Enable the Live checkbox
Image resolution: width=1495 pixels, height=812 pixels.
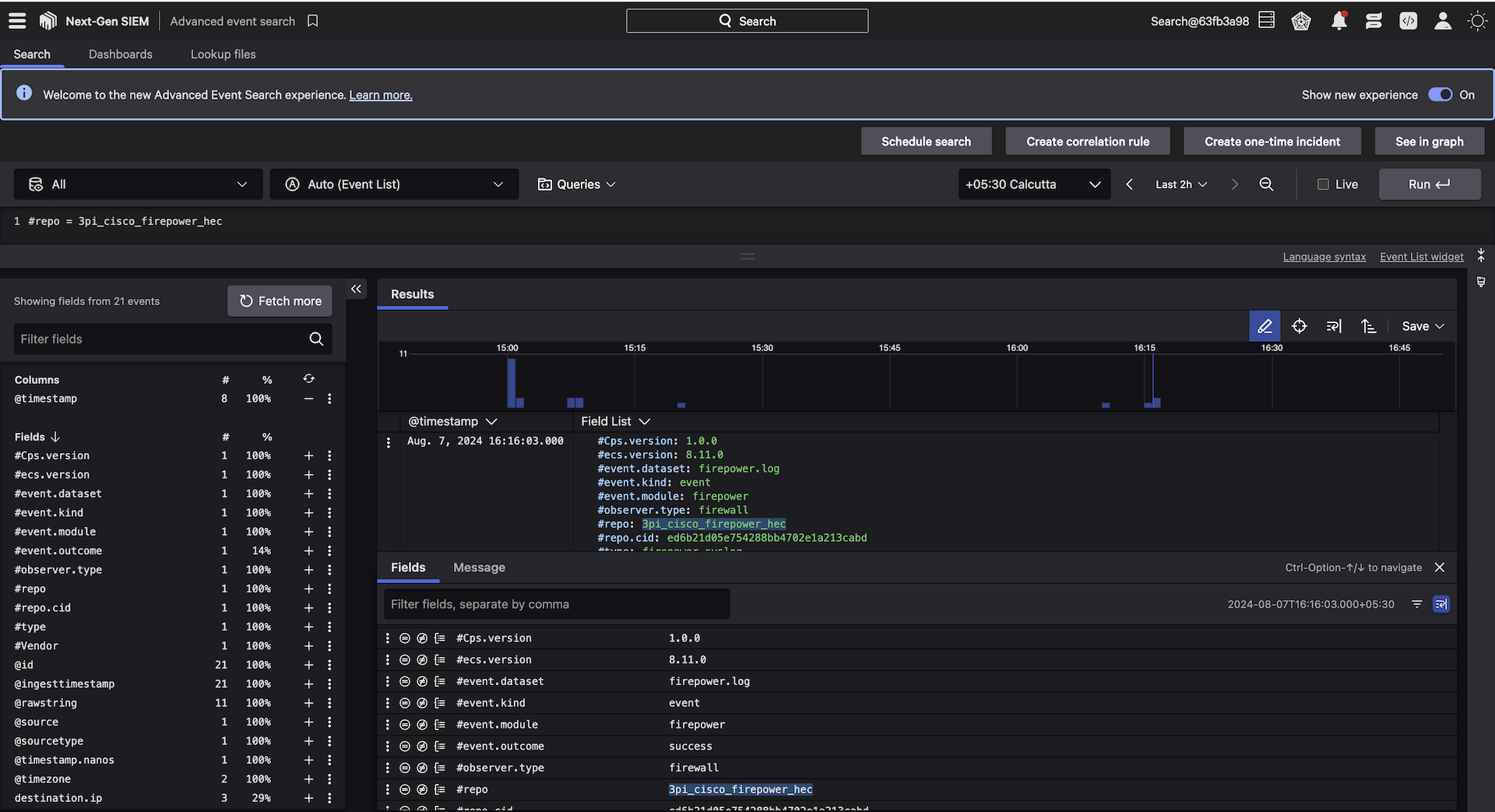(x=1323, y=185)
